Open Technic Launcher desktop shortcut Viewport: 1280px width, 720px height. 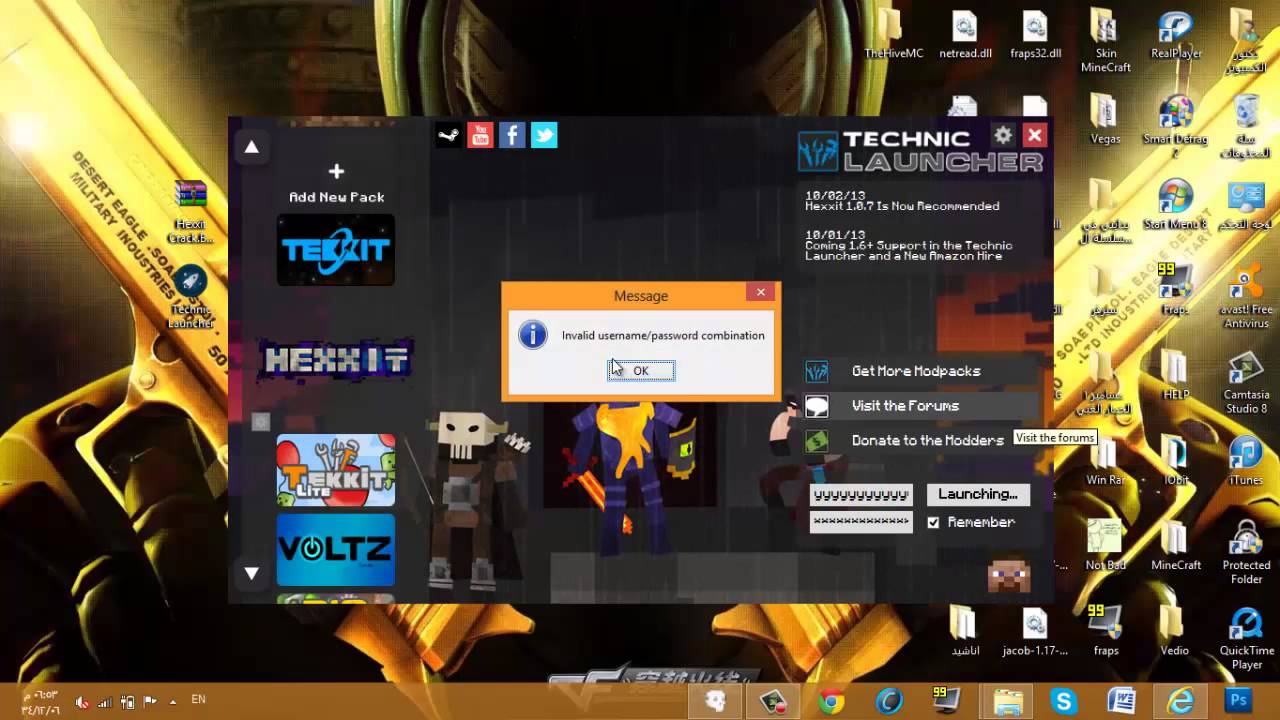tap(190, 297)
